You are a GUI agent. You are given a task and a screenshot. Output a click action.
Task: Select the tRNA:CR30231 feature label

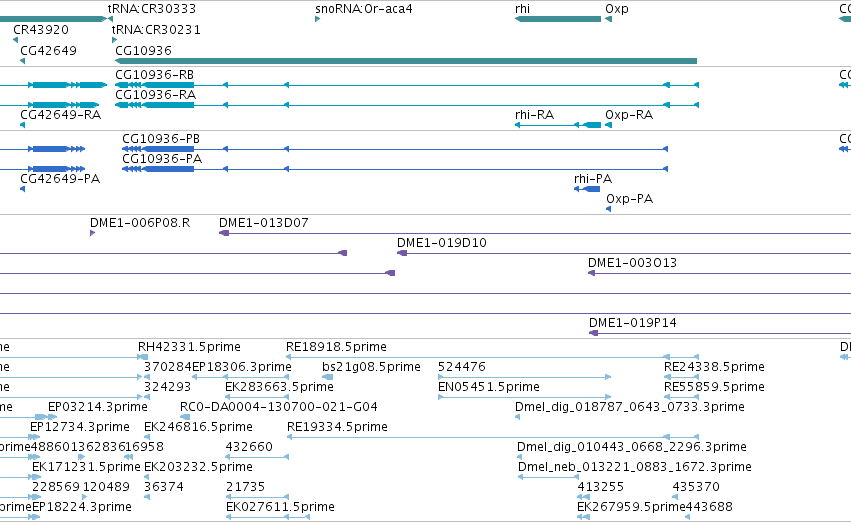click(x=156, y=30)
